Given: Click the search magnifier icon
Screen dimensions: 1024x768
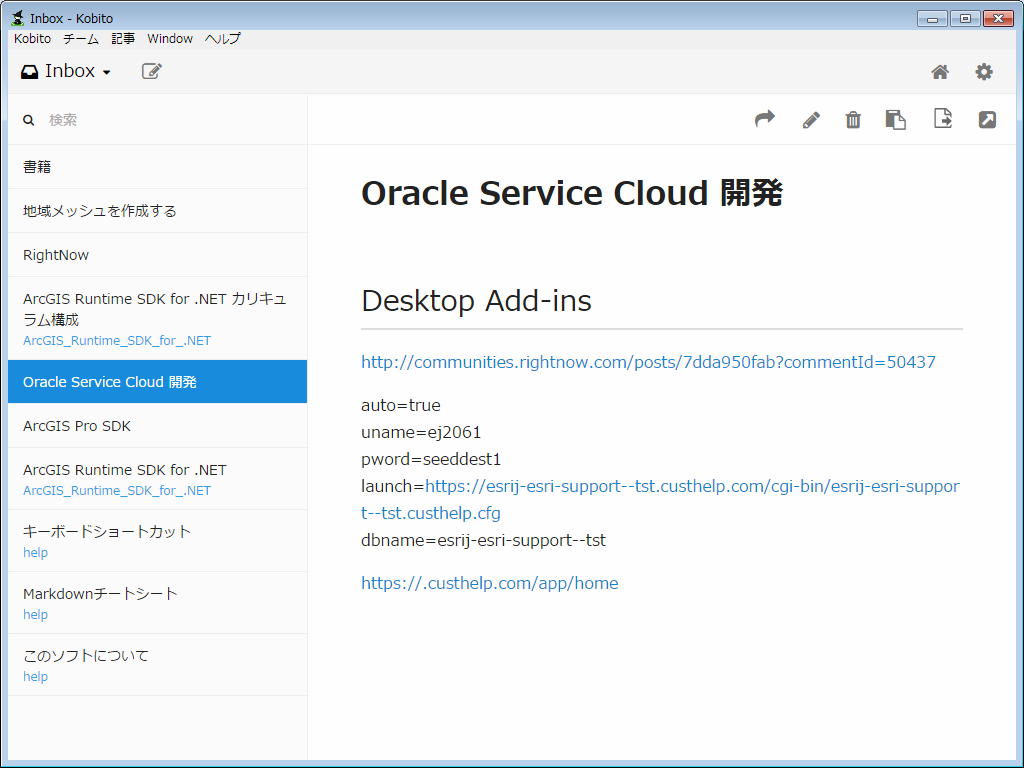Looking at the screenshot, I should coord(29,120).
